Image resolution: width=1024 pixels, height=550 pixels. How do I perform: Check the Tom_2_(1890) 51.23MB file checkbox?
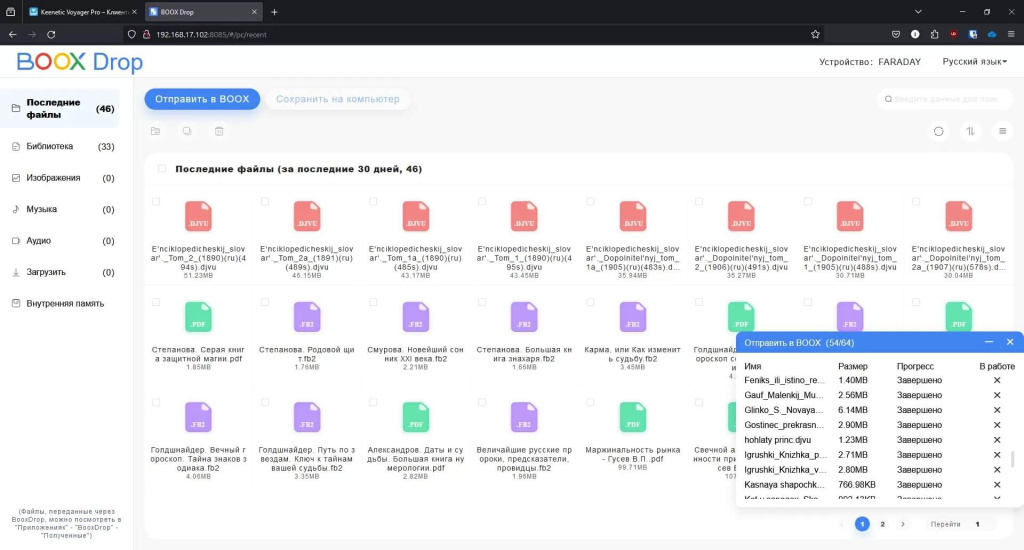click(156, 202)
